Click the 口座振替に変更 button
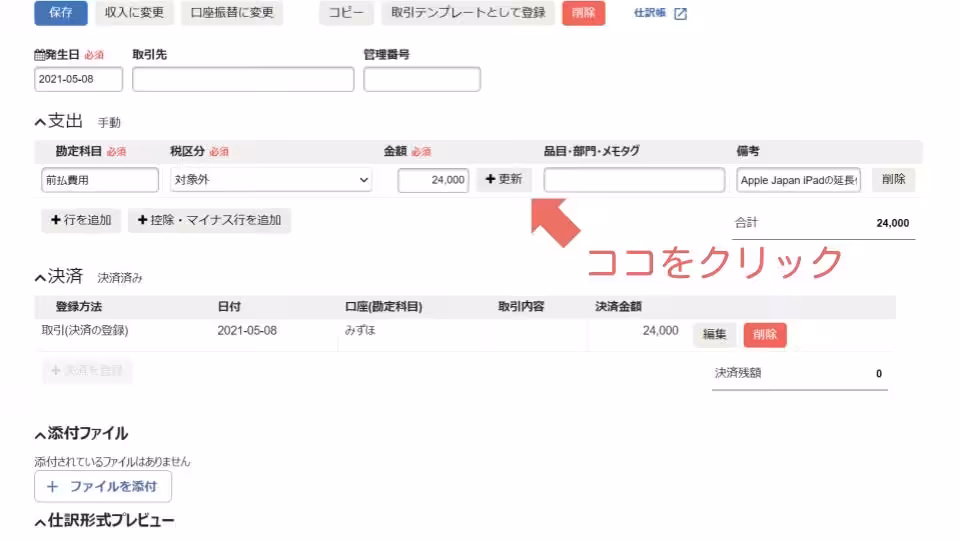Viewport: 960px width, 540px height. (x=232, y=13)
